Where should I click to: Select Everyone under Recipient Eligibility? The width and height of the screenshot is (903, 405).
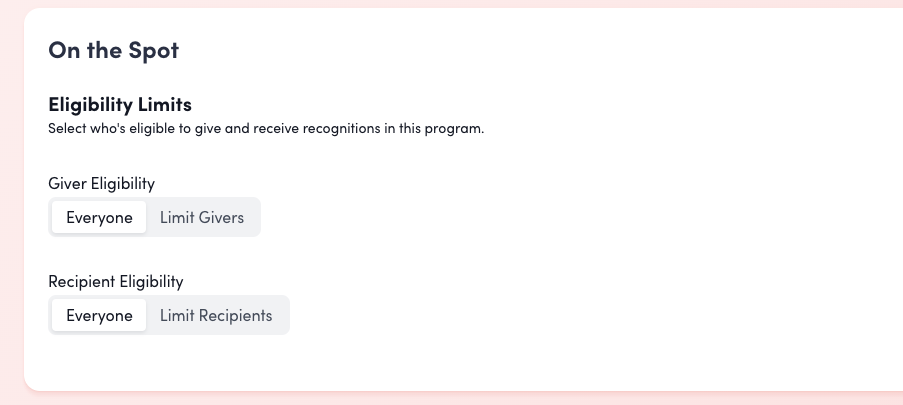(99, 315)
